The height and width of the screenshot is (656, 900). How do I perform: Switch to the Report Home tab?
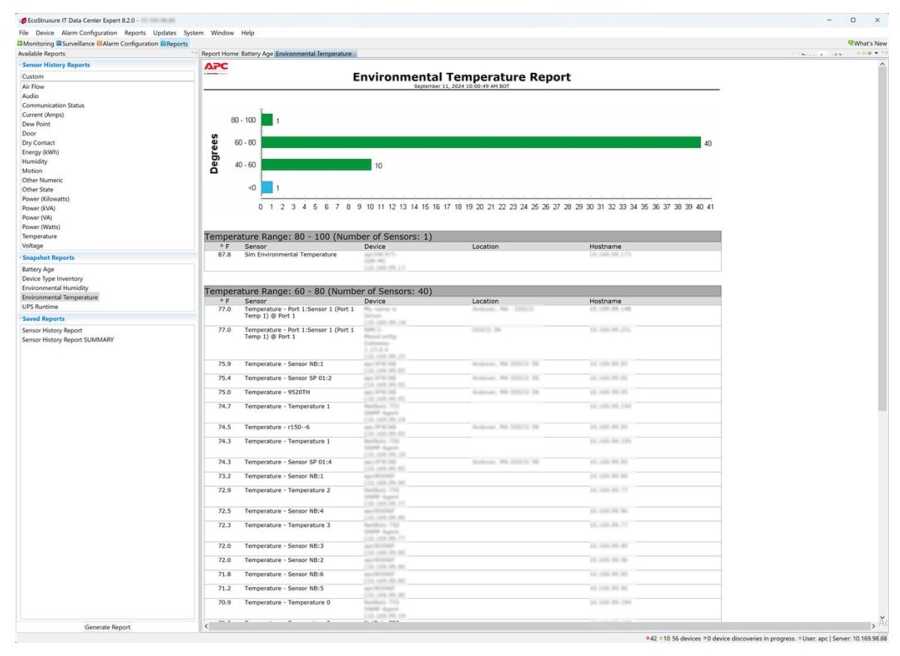click(220, 54)
